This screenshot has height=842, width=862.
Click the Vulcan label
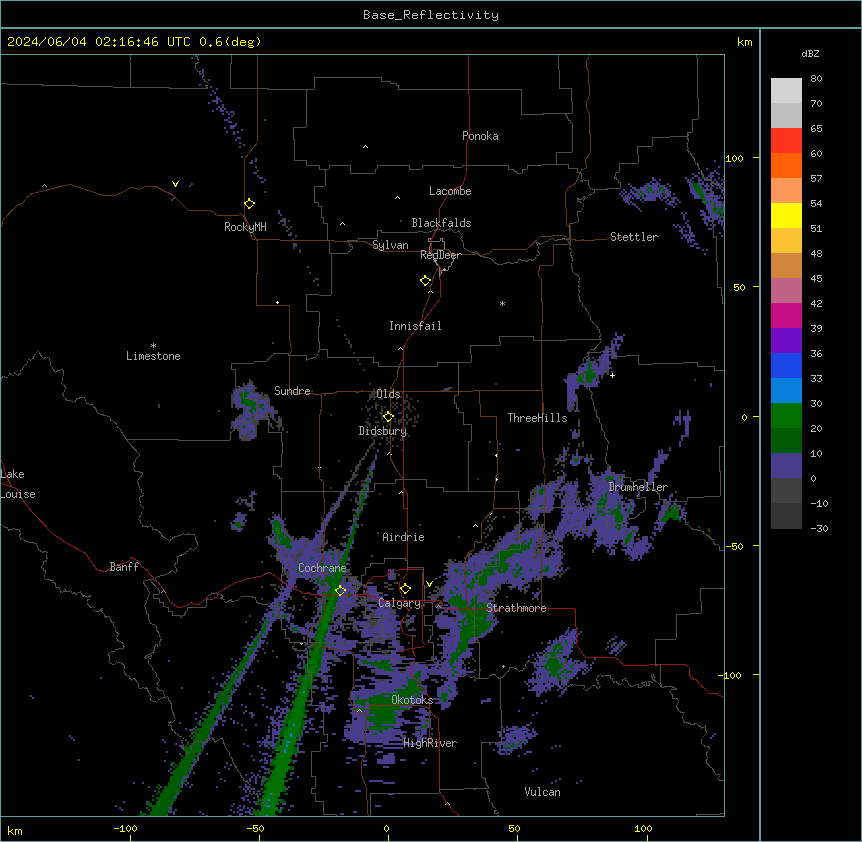coord(542,792)
